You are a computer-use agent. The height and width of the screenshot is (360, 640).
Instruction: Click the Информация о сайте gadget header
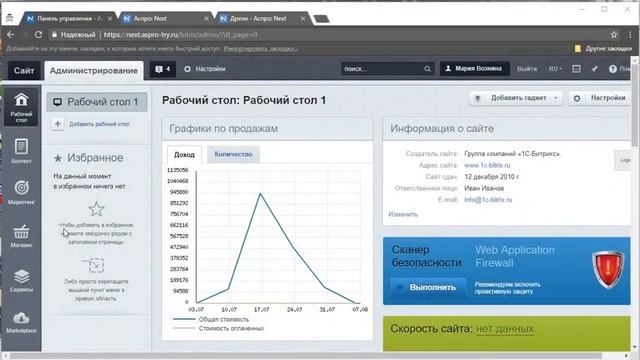507,129
